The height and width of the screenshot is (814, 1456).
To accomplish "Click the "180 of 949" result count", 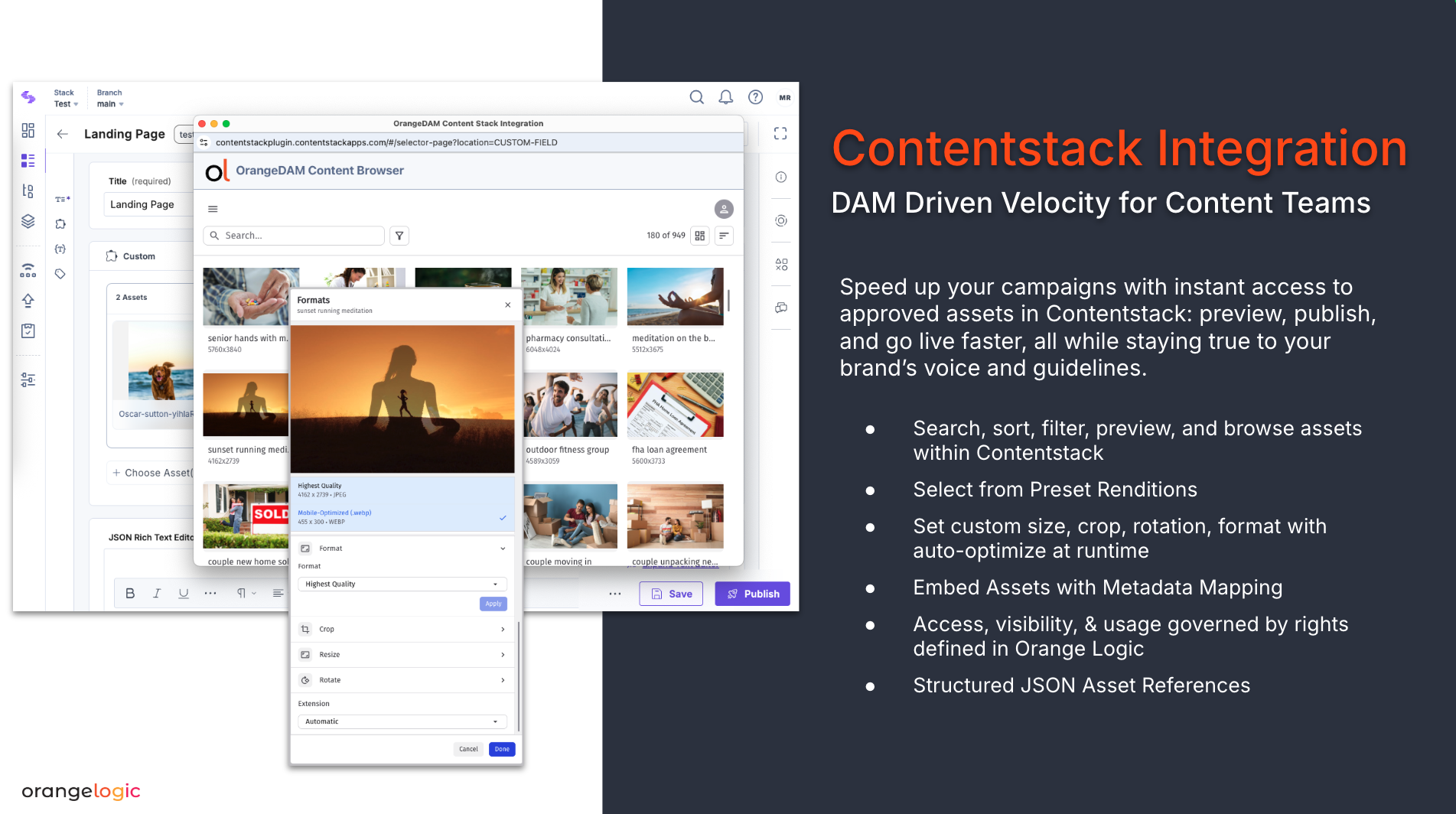I will tap(666, 236).
